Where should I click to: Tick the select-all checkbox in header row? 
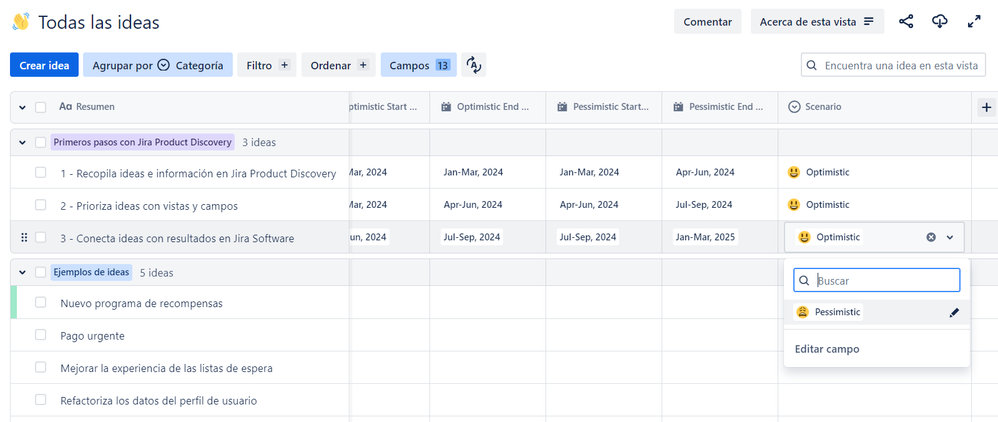tap(41, 108)
